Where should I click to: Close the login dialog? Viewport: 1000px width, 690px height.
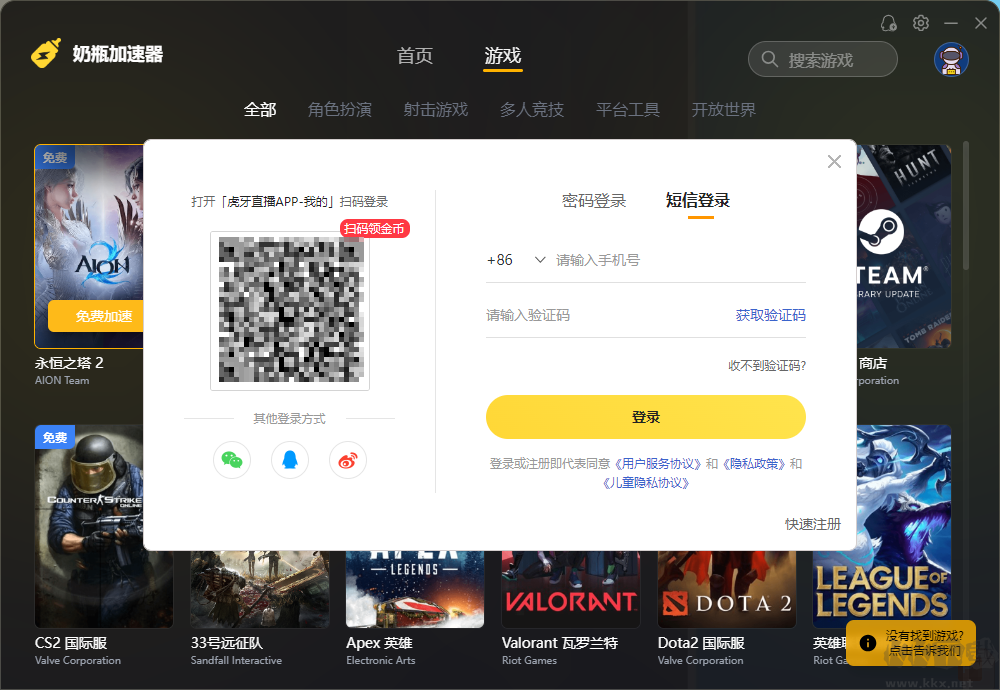(834, 161)
